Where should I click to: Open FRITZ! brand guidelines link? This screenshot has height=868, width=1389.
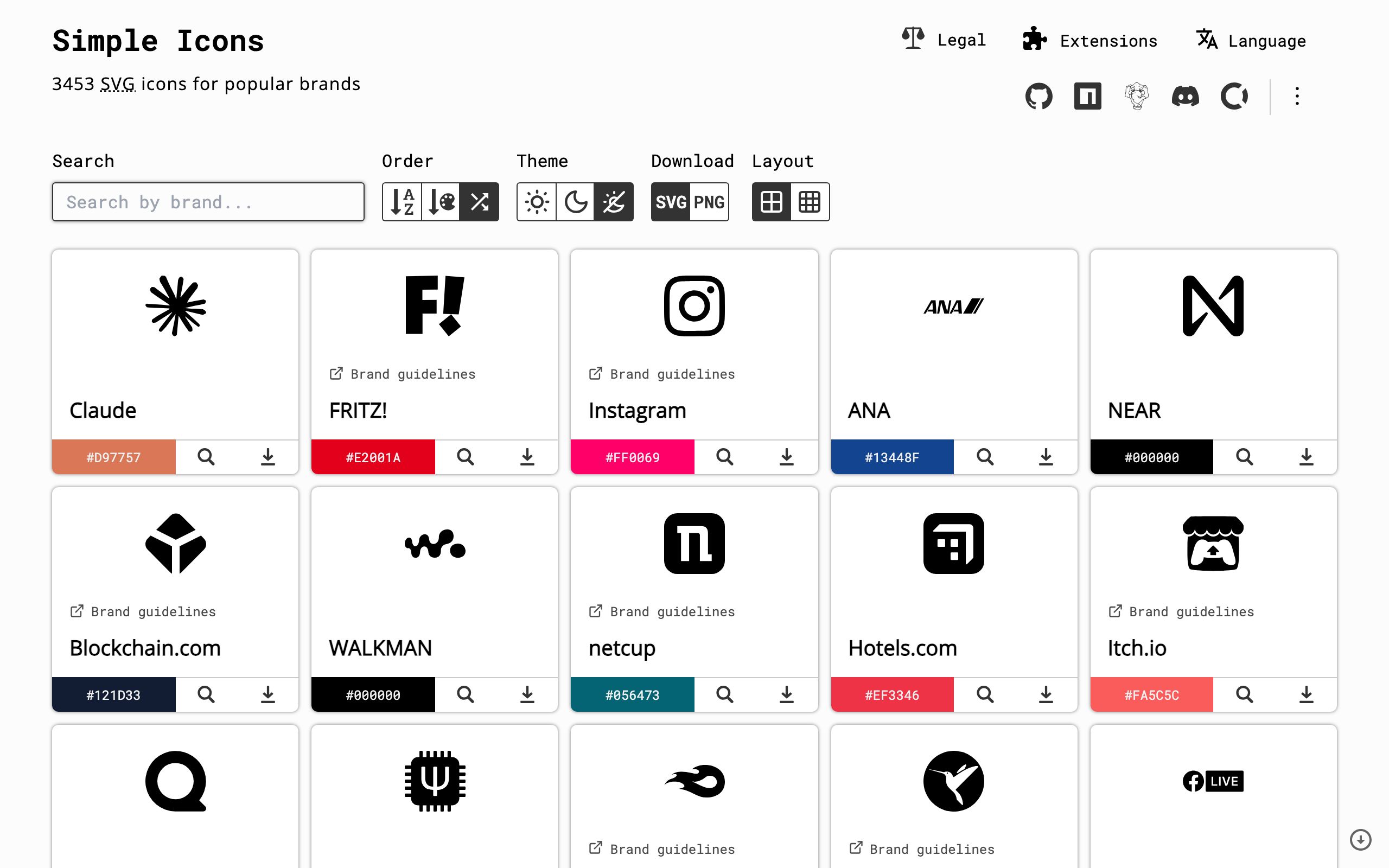pyautogui.click(x=403, y=374)
